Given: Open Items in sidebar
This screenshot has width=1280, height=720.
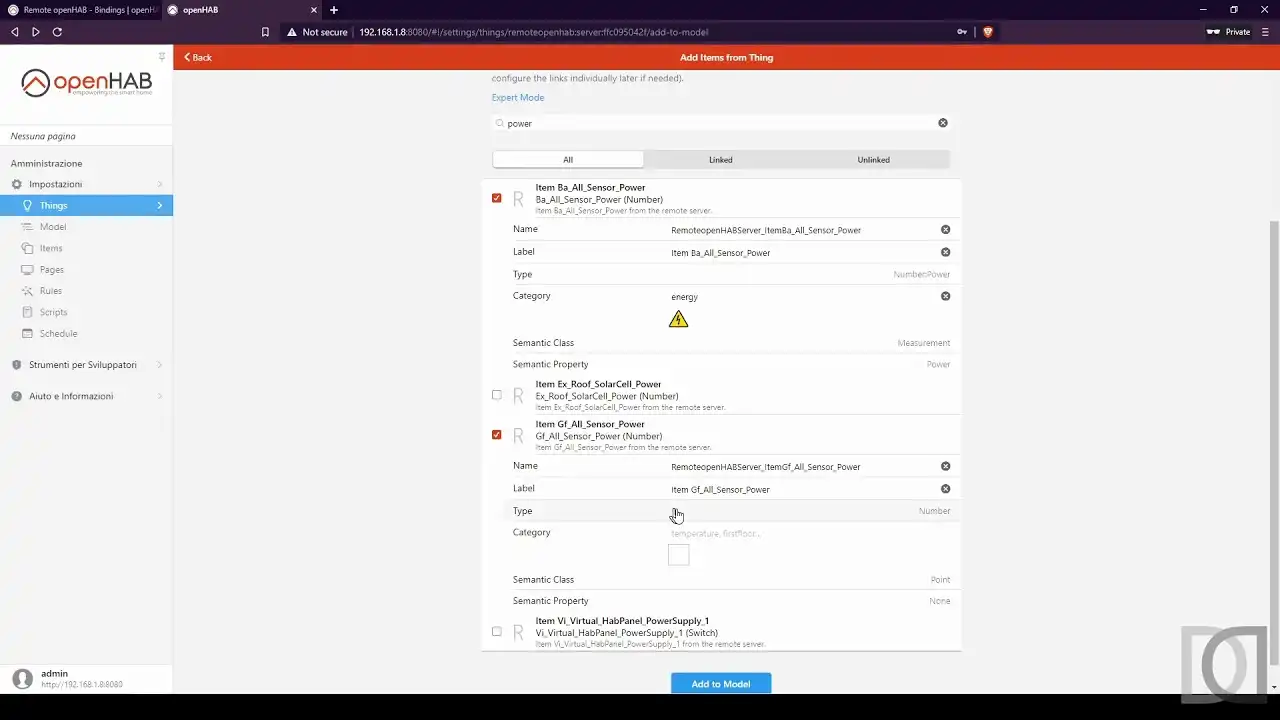Looking at the screenshot, I should (86, 248).
